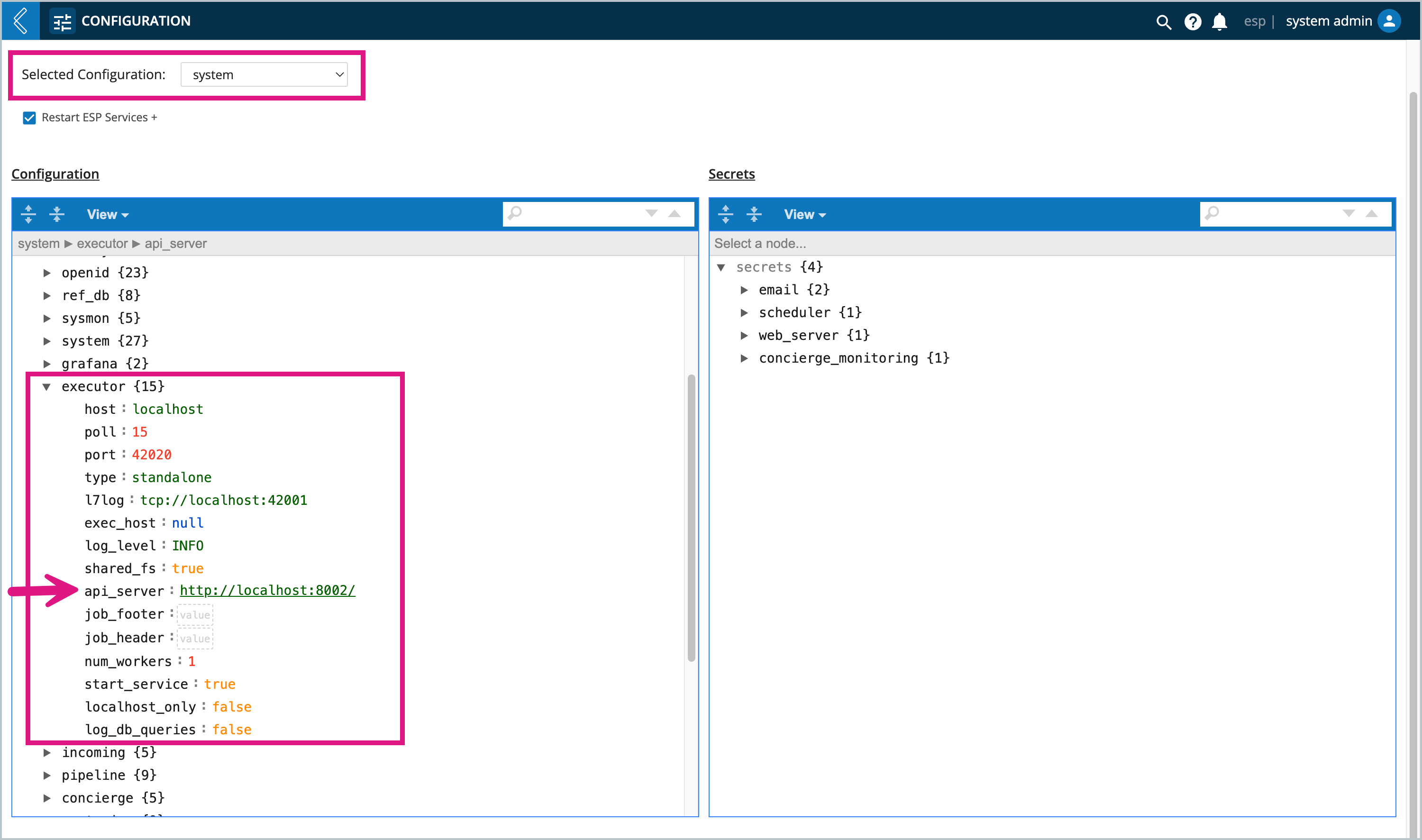Viewport: 1422px width, 840px height.
Task: Expand the grafana node
Action: (47, 364)
